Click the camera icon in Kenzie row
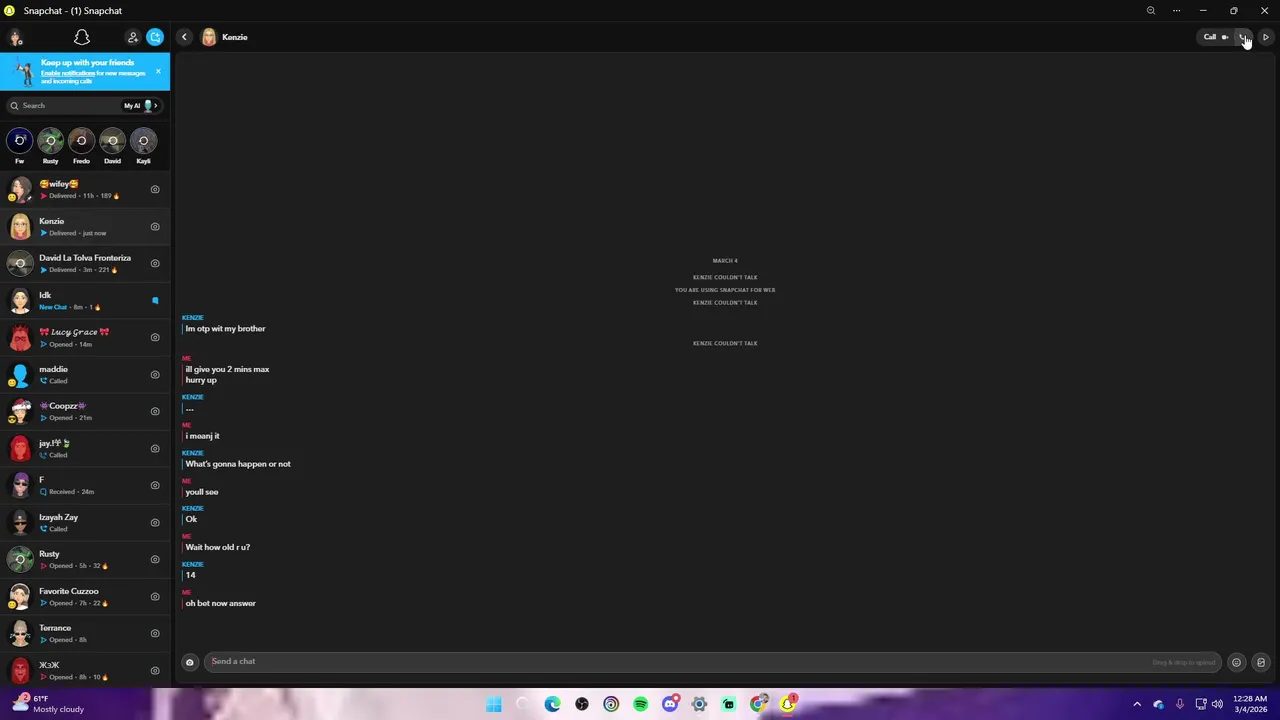The image size is (1280, 720). pos(155,226)
